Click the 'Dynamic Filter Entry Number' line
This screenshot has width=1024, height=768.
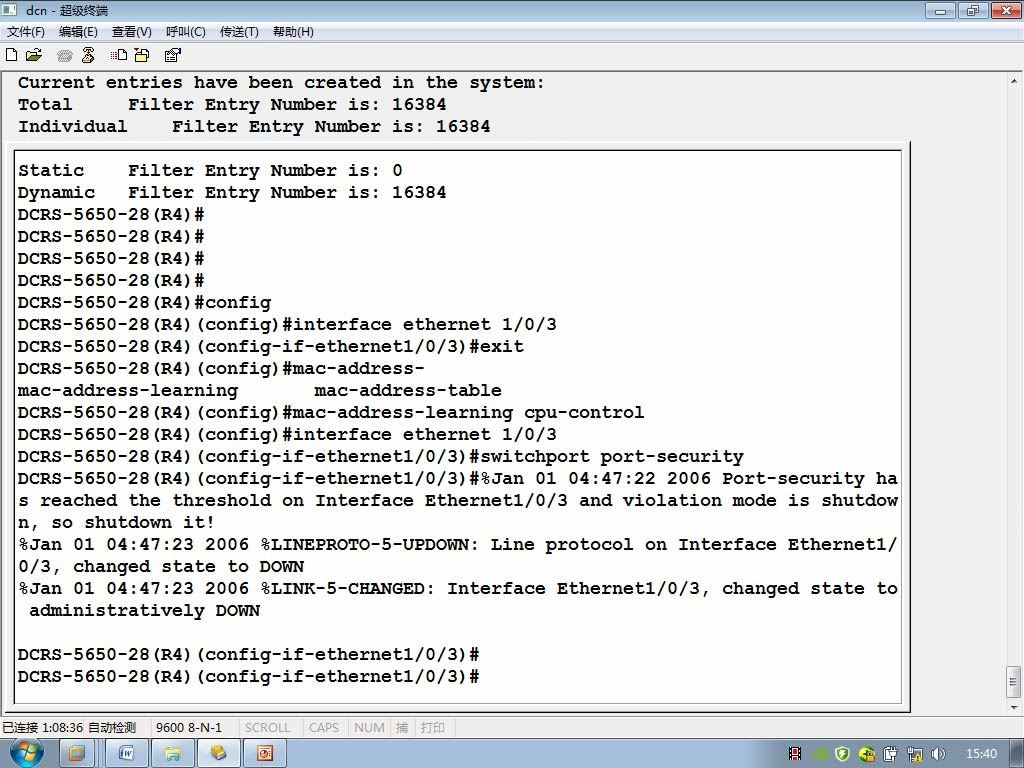(x=232, y=193)
